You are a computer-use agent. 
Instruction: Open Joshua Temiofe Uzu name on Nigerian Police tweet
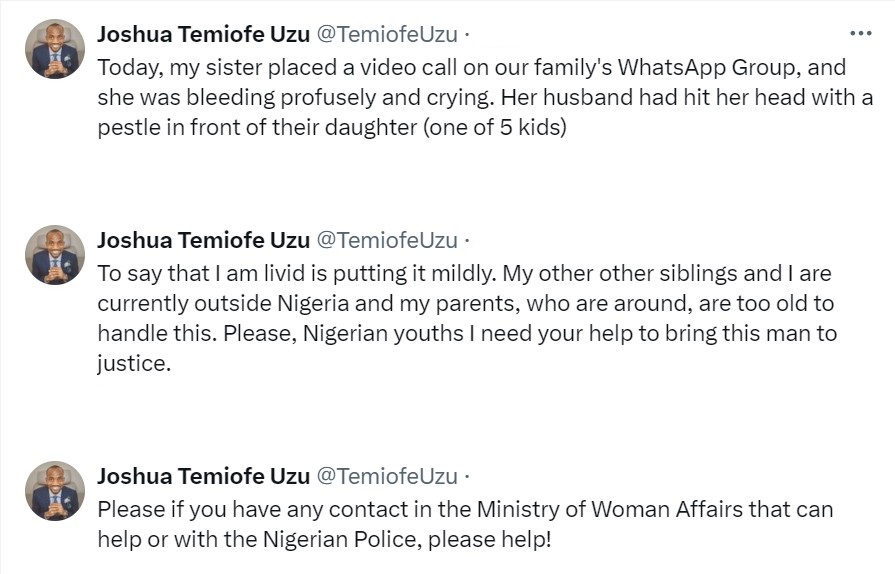click(203, 476)
